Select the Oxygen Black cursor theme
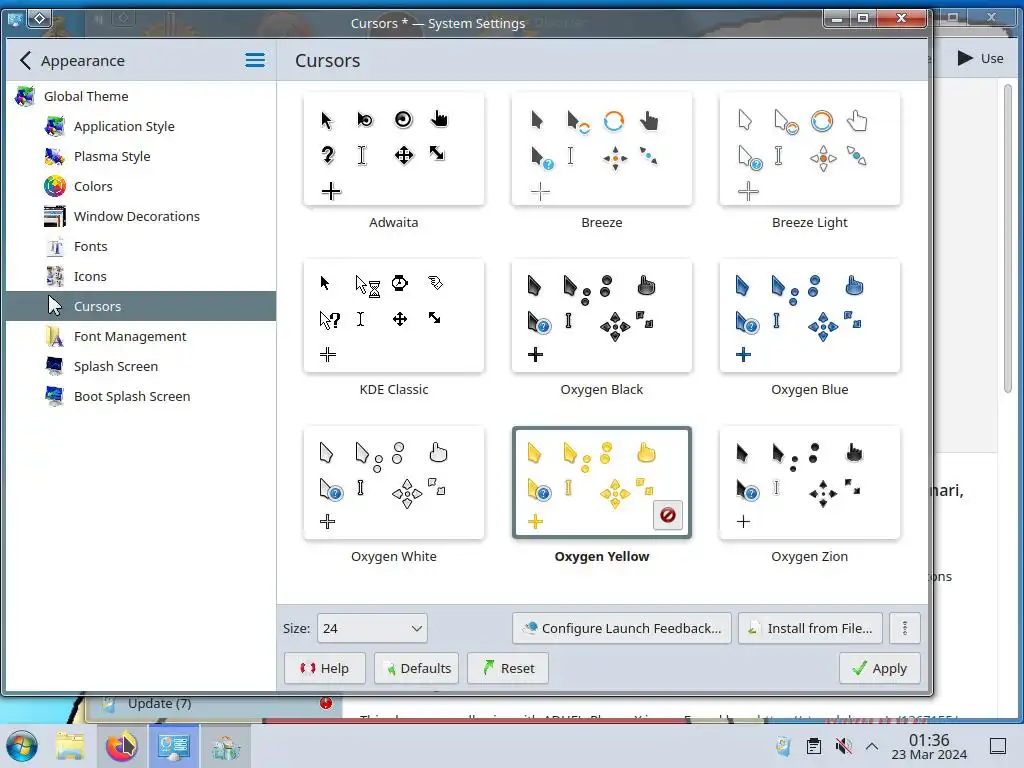 (601, 316)
